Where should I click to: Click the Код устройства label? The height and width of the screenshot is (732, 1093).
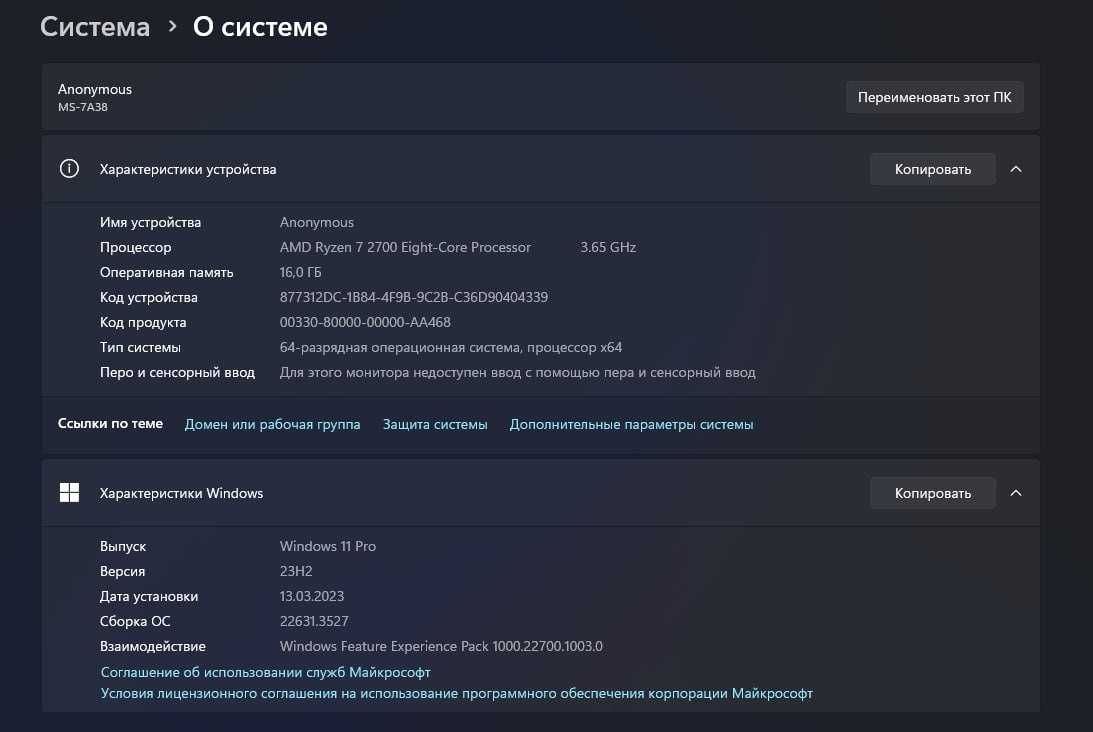148,297
